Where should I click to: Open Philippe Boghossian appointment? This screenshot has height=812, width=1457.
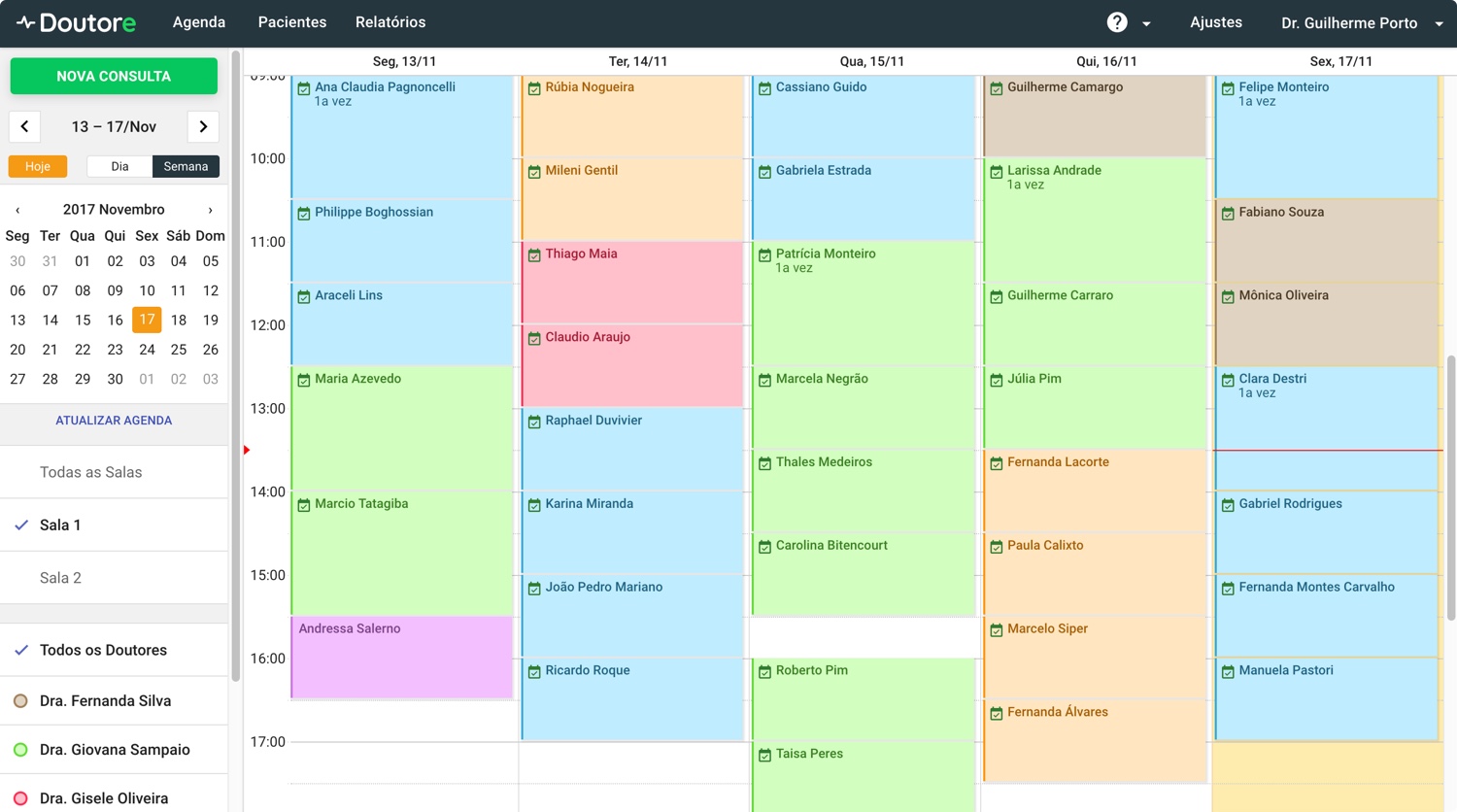tap(402, 241)
